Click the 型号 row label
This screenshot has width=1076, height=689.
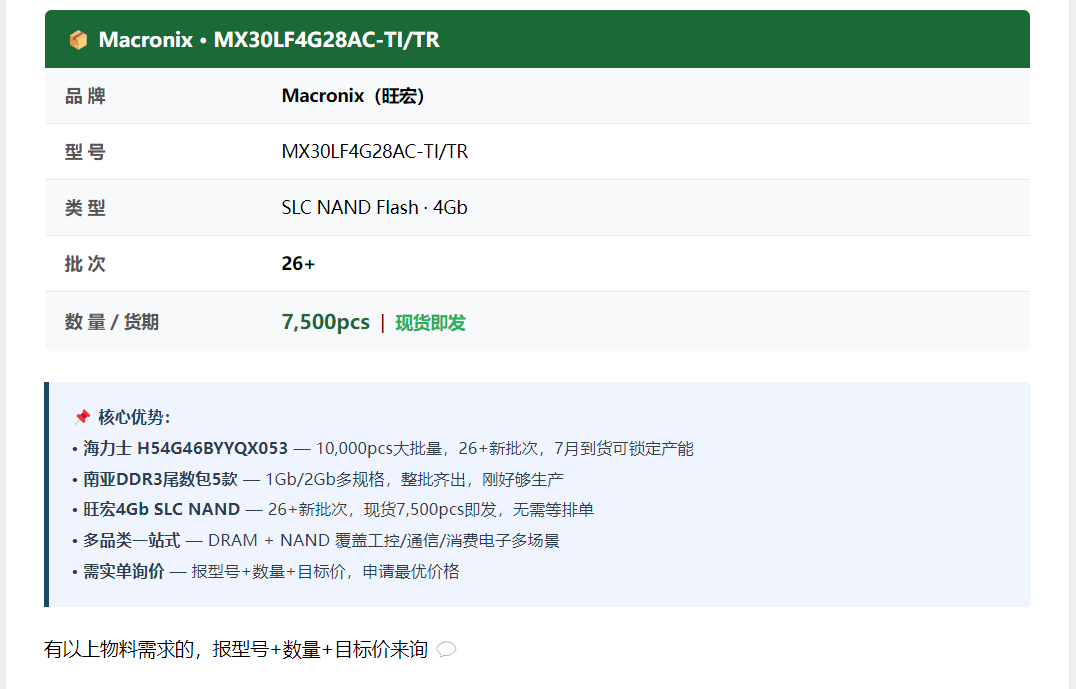tap(85, 152)
